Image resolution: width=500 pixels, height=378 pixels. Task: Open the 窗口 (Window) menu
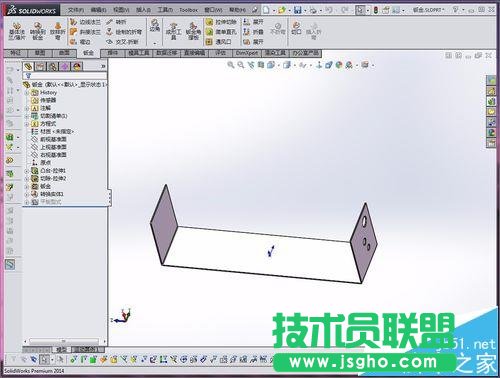[213, 10]
